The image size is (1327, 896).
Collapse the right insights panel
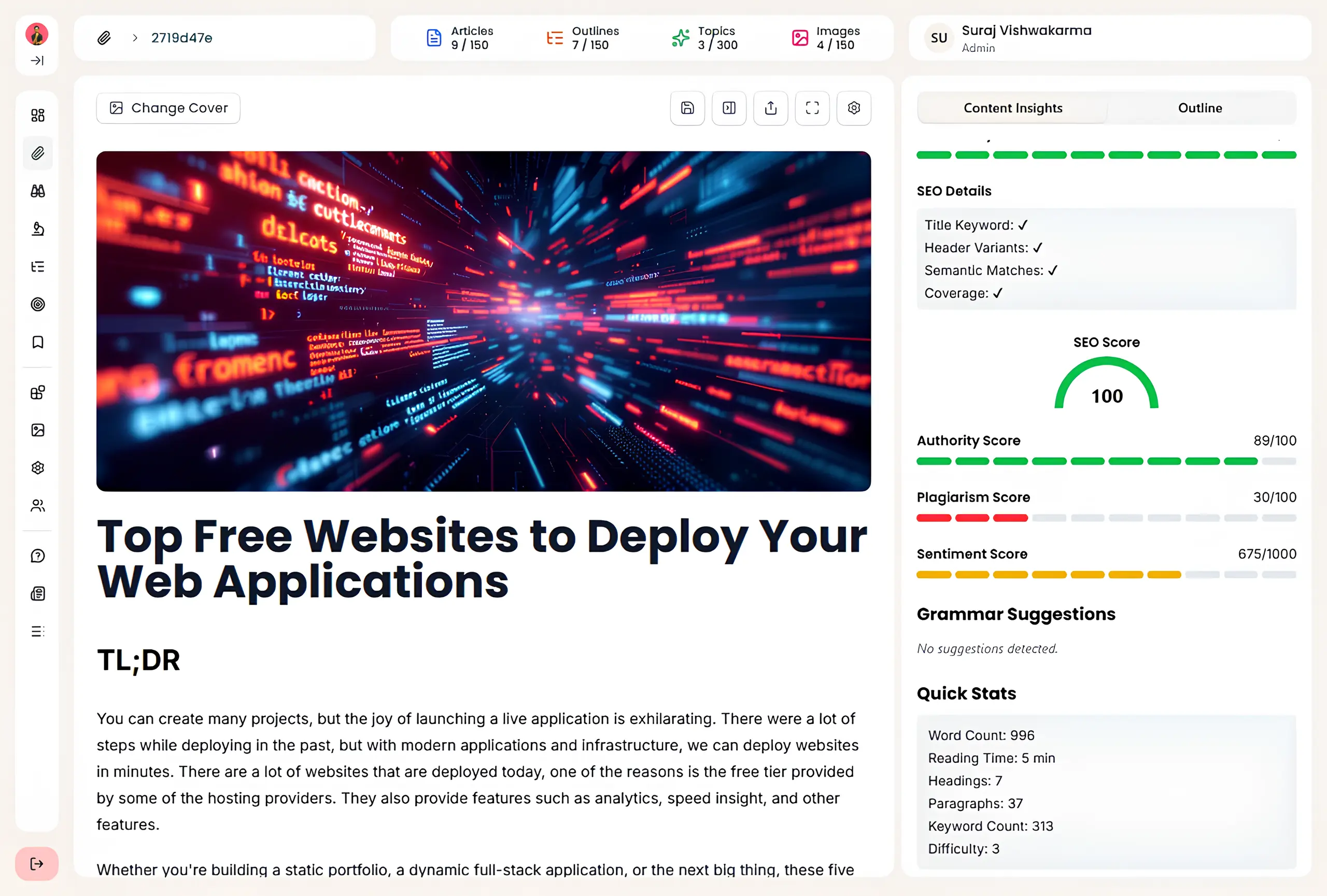tap(729, 108)
